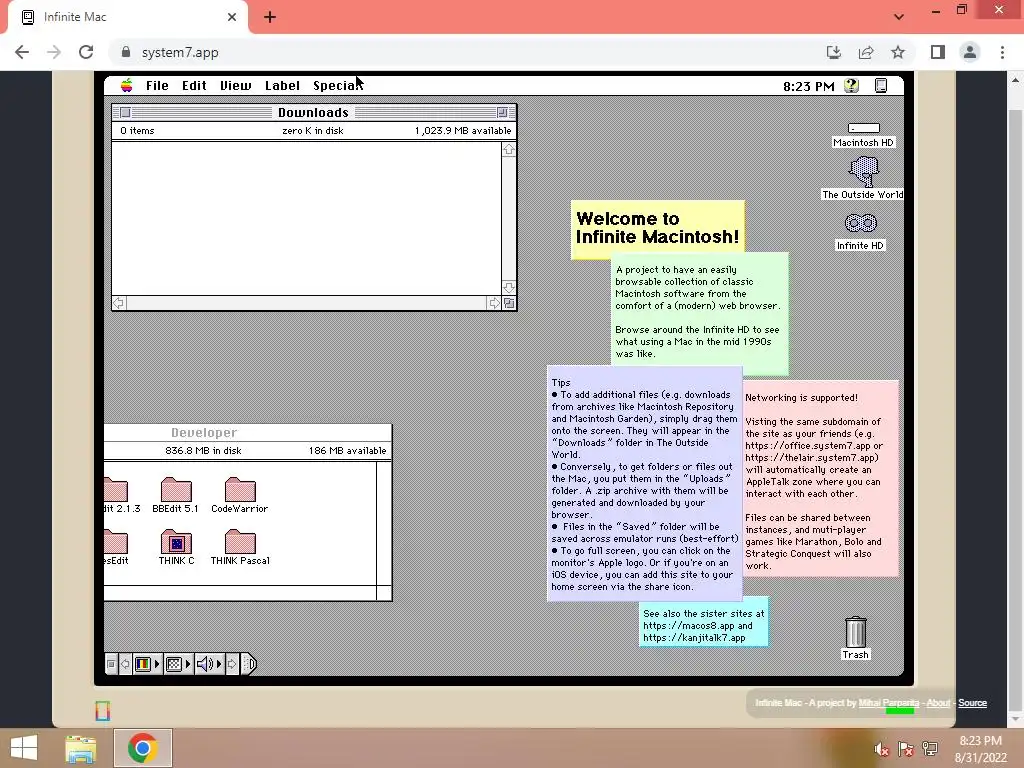Go back in Chrome
Image resolution: width=1024 pixels, height=768 pixels.
[x=22, y=52]
